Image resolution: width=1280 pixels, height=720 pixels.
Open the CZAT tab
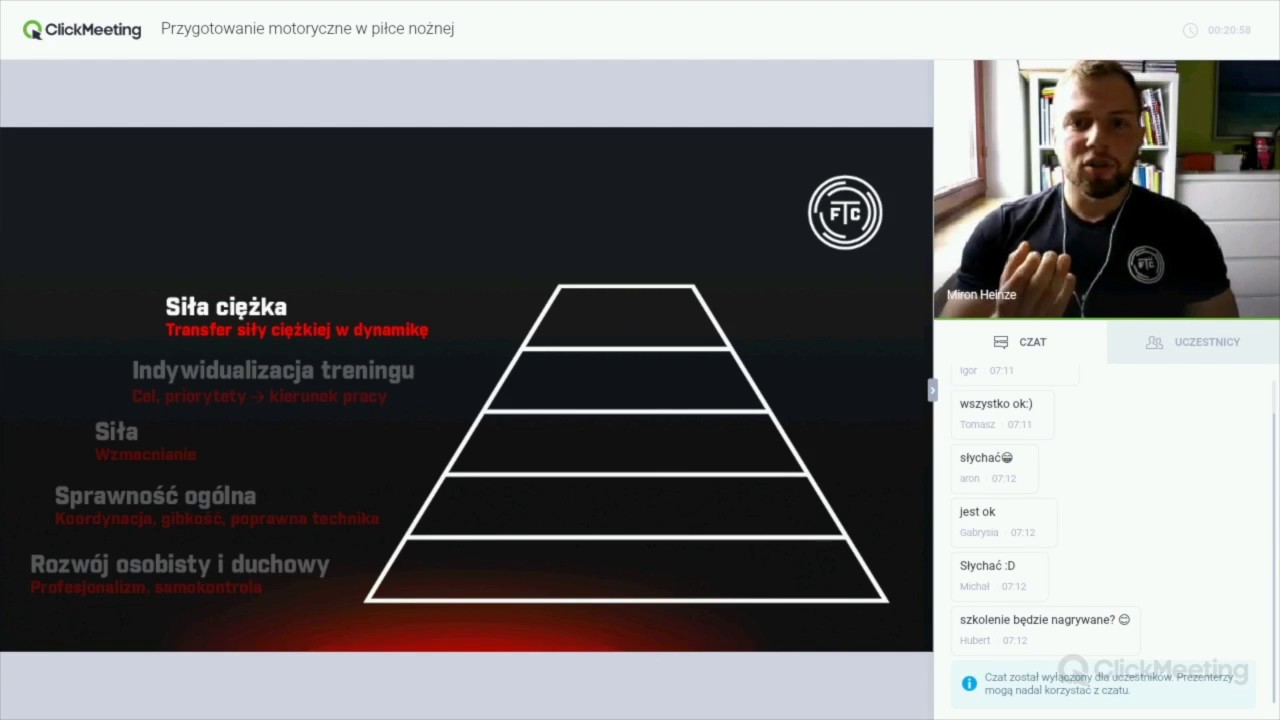[x=1020, y=342]
